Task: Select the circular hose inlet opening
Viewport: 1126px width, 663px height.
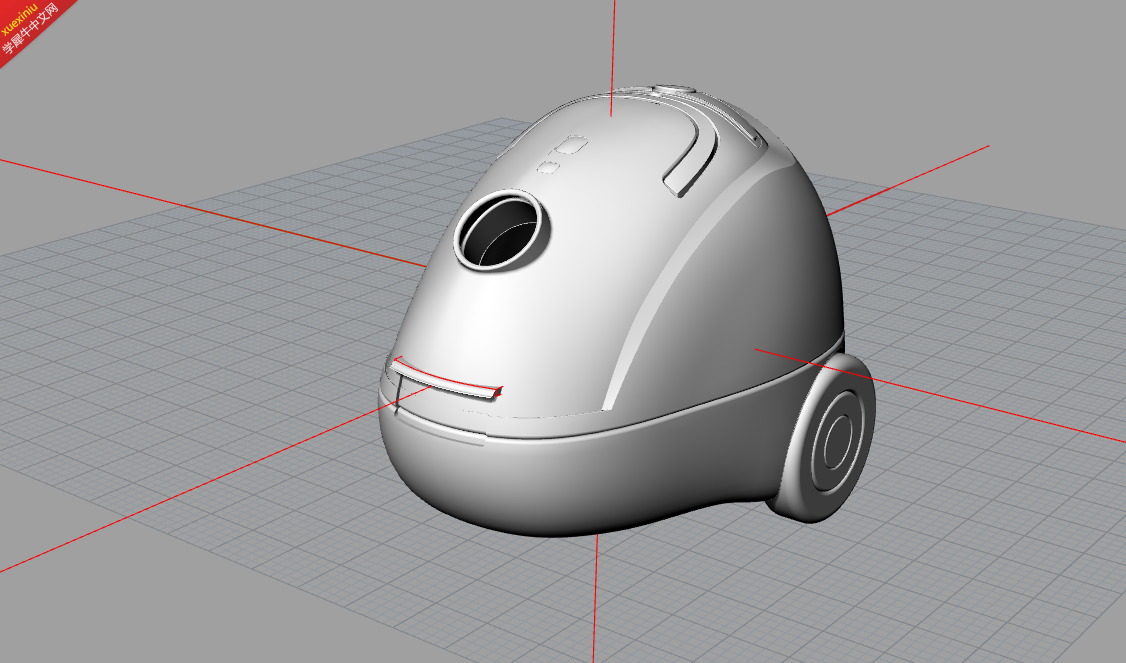Action: click(502, 230)
